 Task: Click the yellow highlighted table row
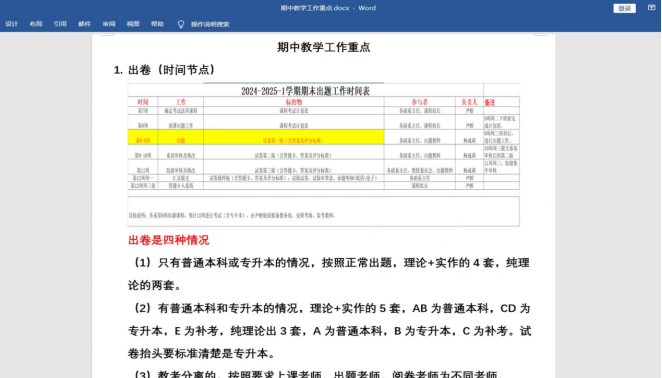click(x=256, y=137)
